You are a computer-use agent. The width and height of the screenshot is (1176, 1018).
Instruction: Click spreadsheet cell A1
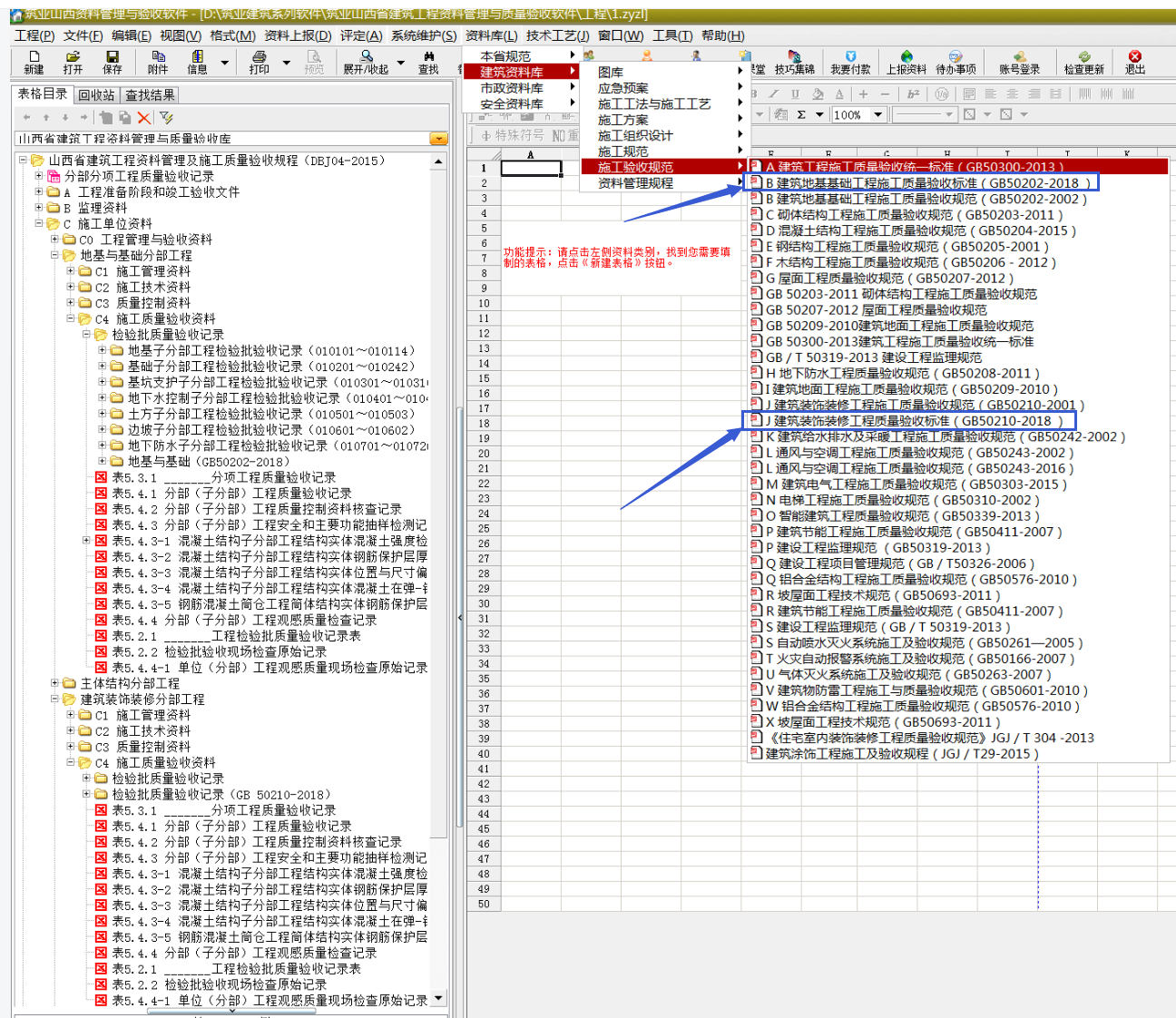pyautogui.click(x=531, y=168)
